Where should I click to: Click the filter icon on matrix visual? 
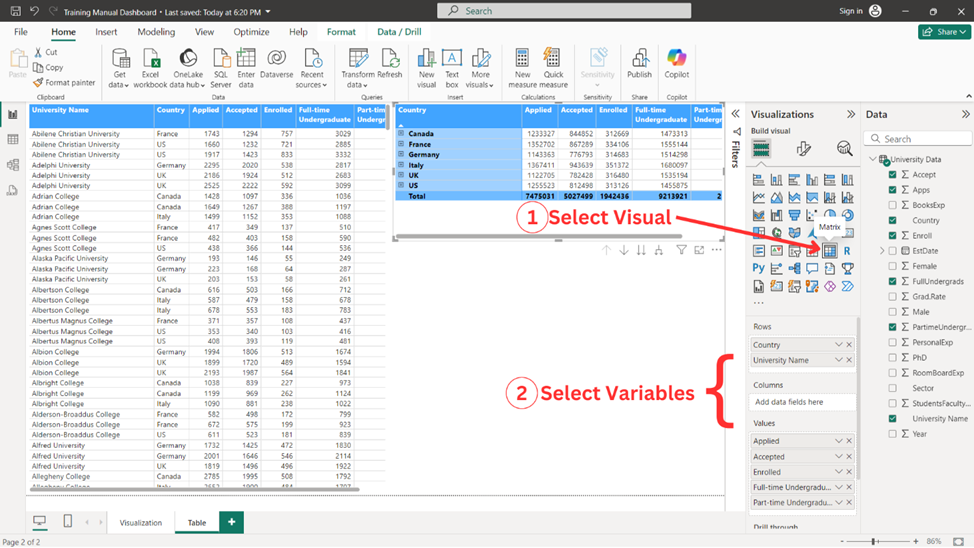click(681, 250)
